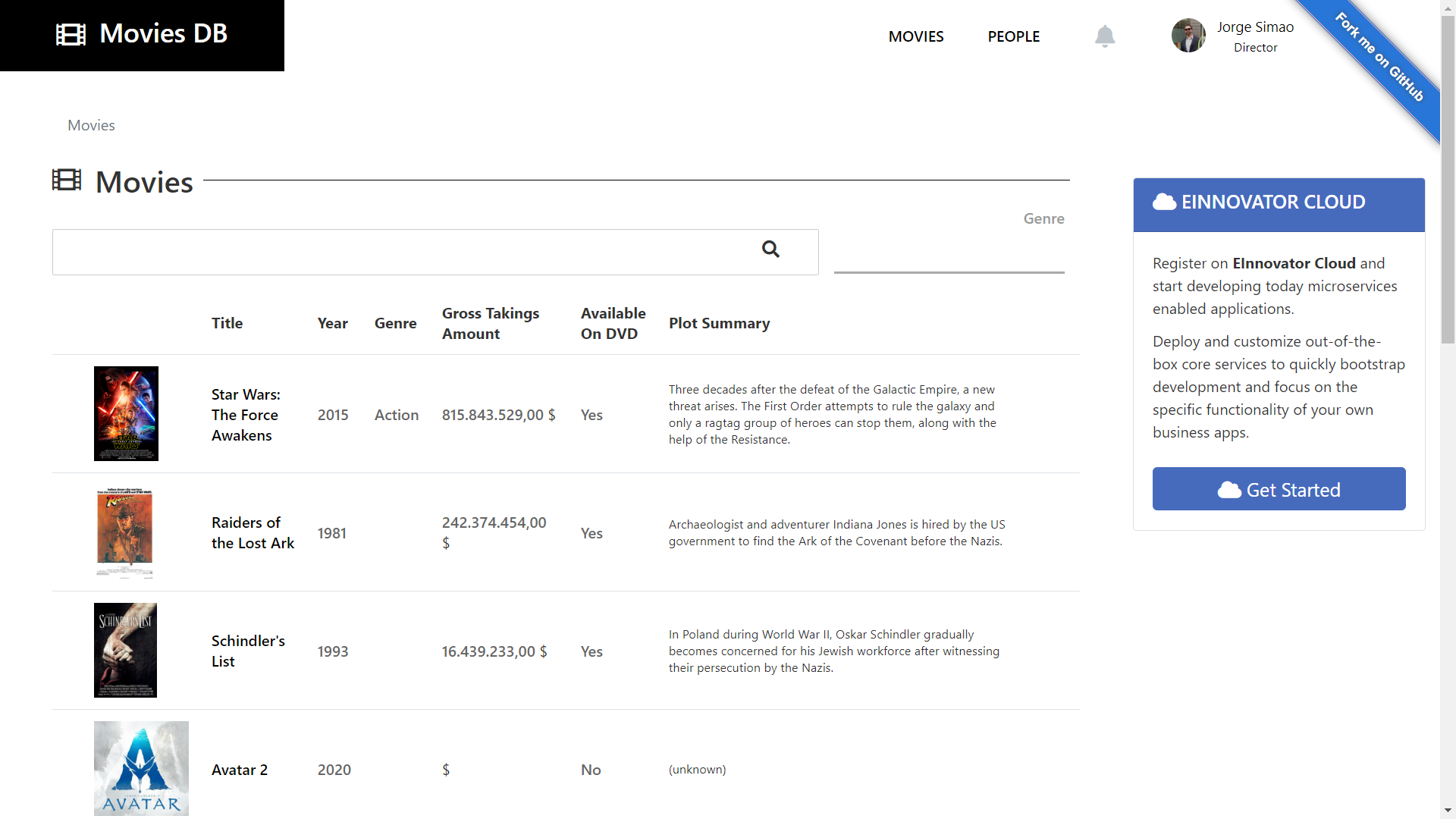Select Raiders of the Lost Ark title
Viewport: 1456px width, 819px height.
[x=253, y=532]
